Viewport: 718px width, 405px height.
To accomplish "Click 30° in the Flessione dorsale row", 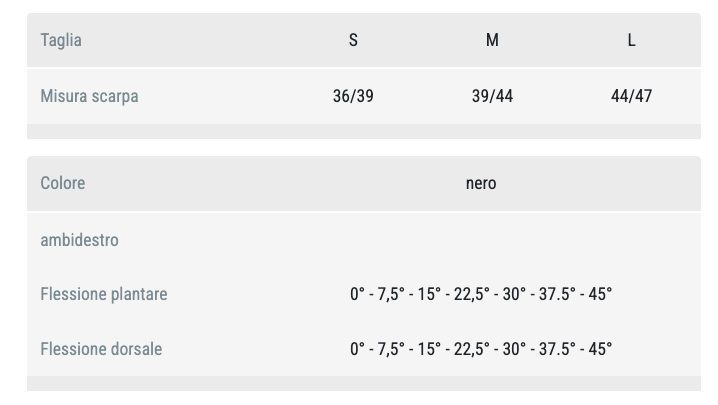I will click(x=516, y=350).
